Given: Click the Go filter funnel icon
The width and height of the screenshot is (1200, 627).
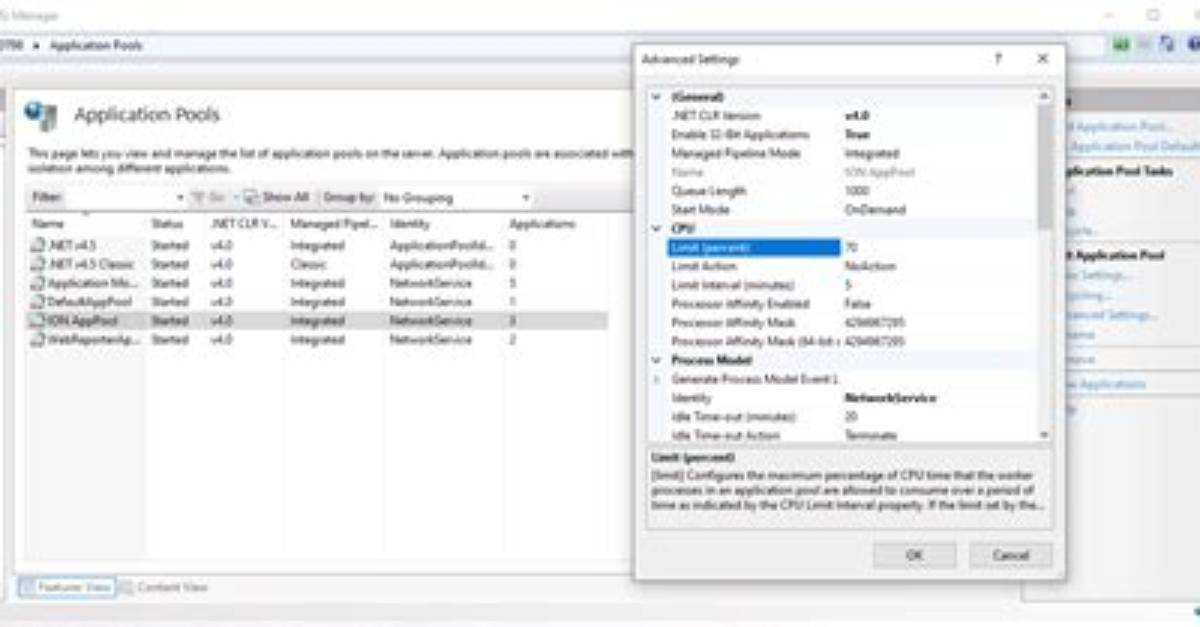Looking at the screenshot, I should tap(198, 197).
